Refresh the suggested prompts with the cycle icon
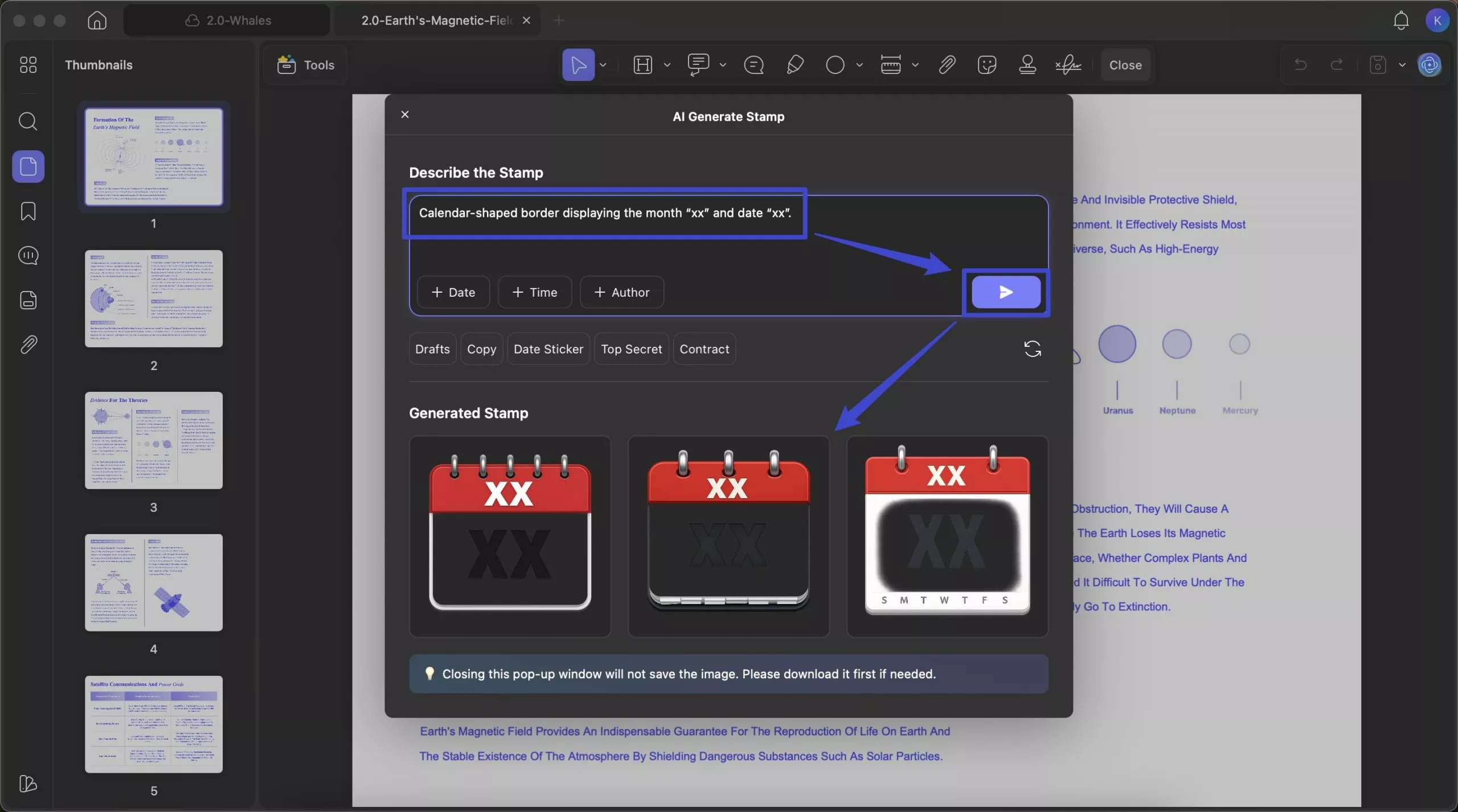The width and height of the screenshot is (1458, 812). pyautogui.click(x=1032, y=348)
